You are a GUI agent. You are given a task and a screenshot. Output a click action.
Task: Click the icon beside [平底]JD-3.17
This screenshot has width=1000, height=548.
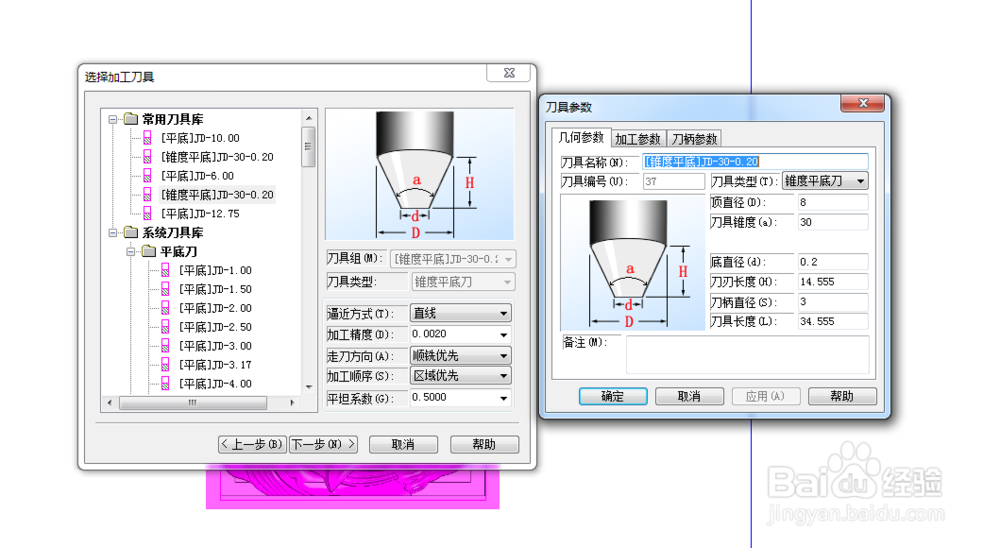165,365
